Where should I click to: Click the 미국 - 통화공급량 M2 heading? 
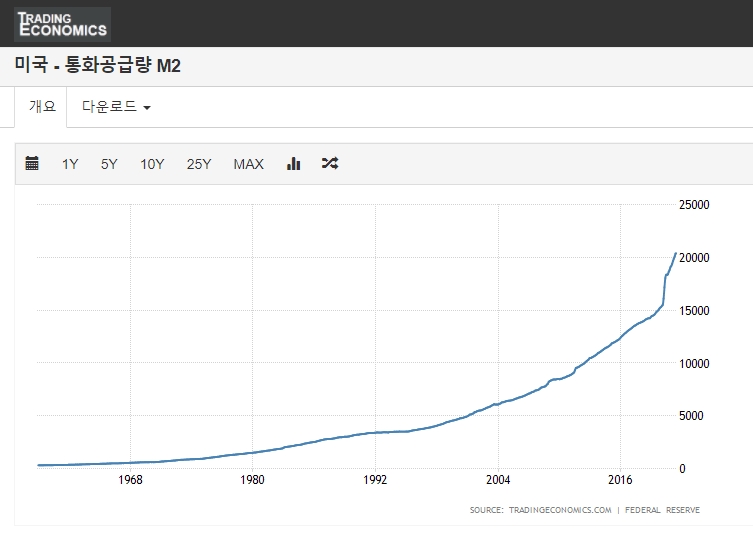point(97,65)
